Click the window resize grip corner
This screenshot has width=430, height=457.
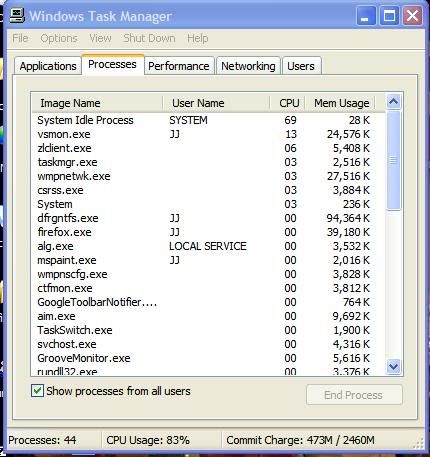tap(419, 443)
